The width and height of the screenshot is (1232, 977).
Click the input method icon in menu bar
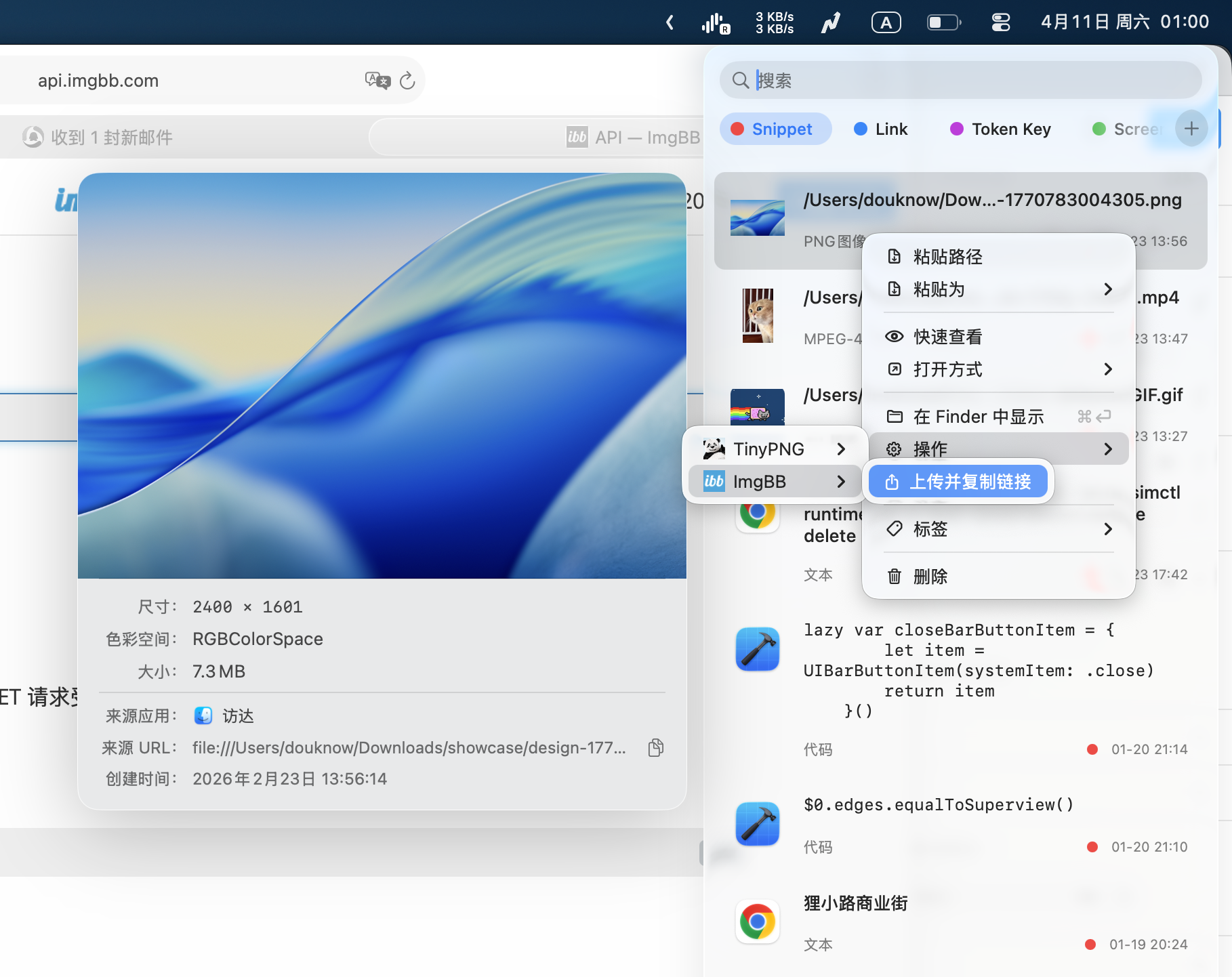[x=886, y=22]
